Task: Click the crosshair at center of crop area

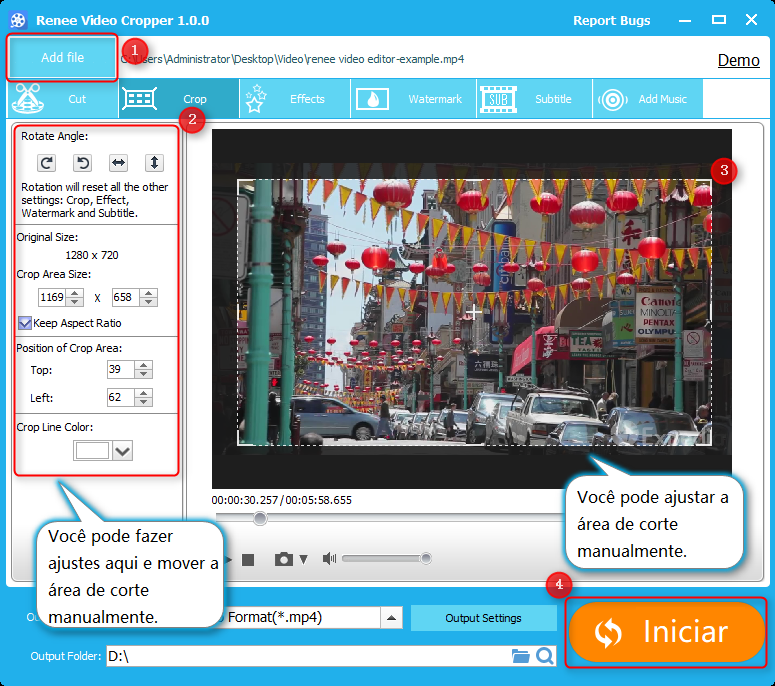Action: 473,312
